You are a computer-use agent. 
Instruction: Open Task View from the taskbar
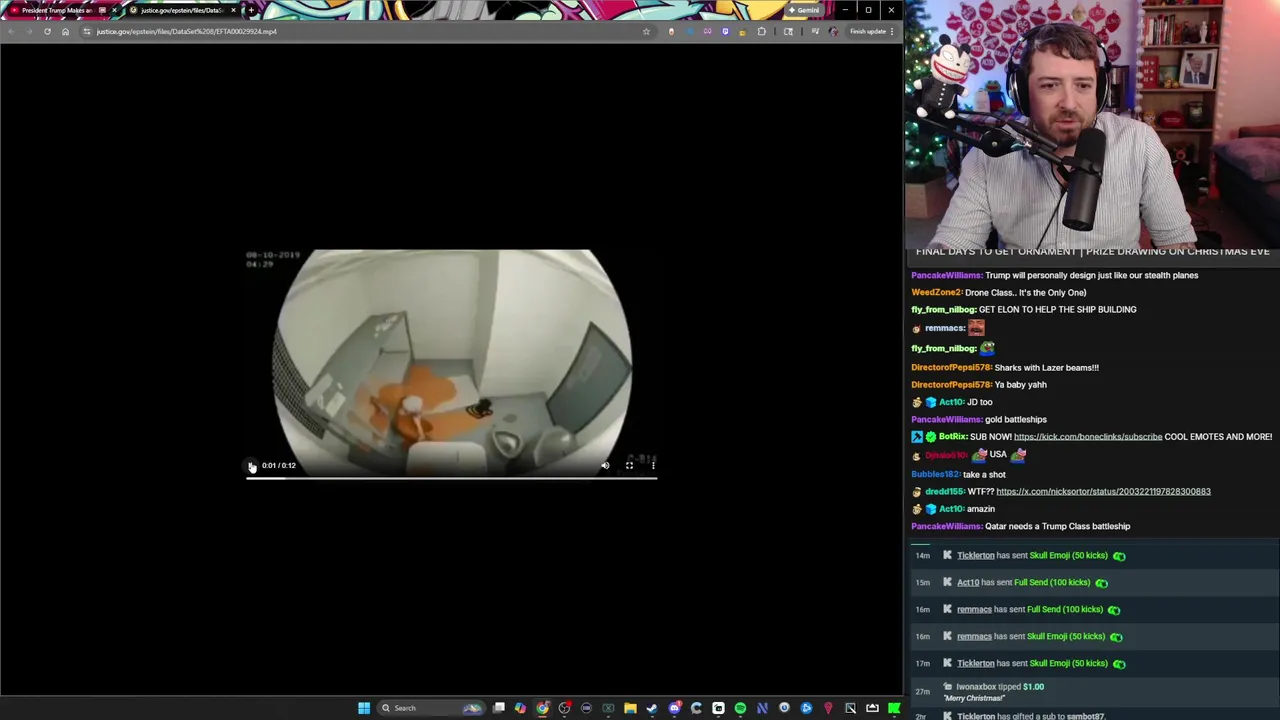(x=499, y=708)
